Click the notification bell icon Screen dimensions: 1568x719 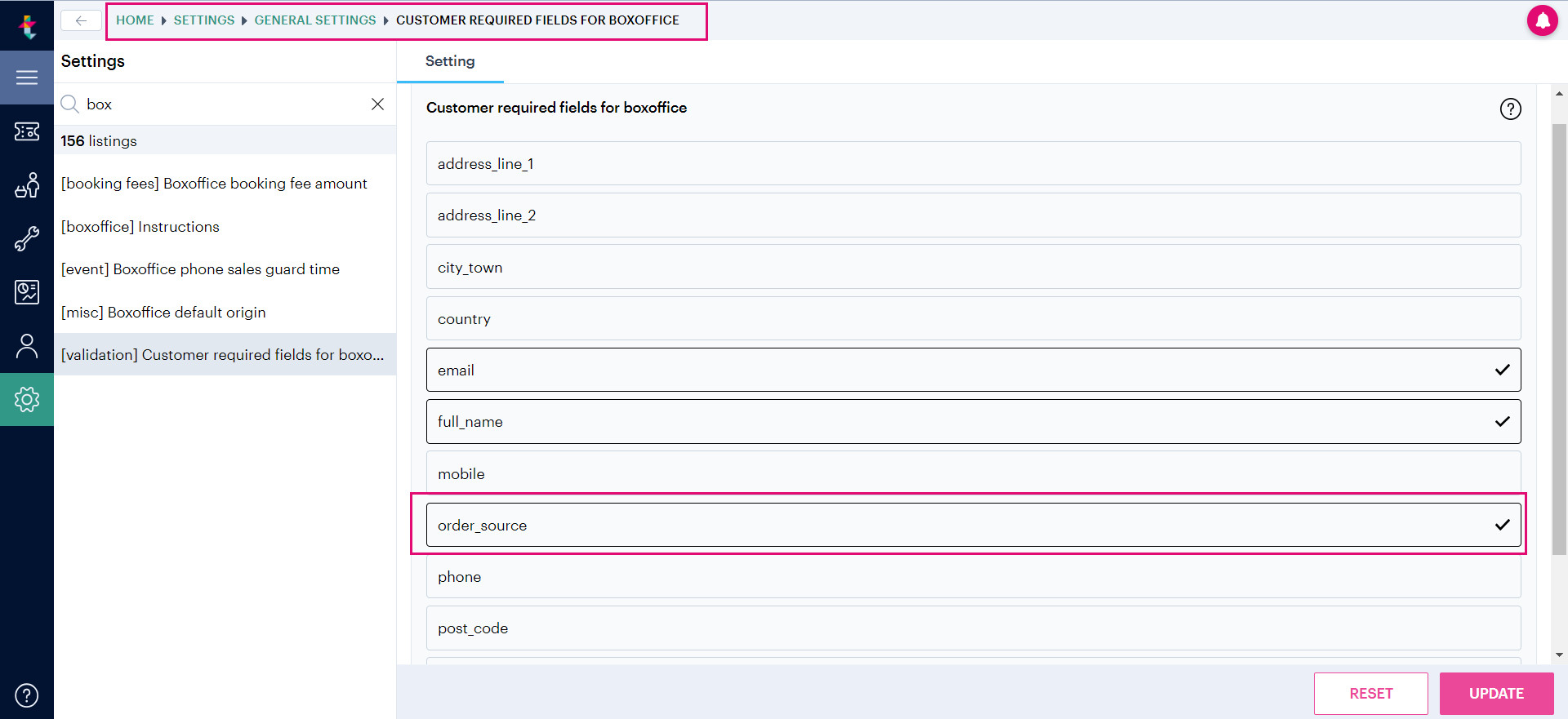[x=1543, y=20]
